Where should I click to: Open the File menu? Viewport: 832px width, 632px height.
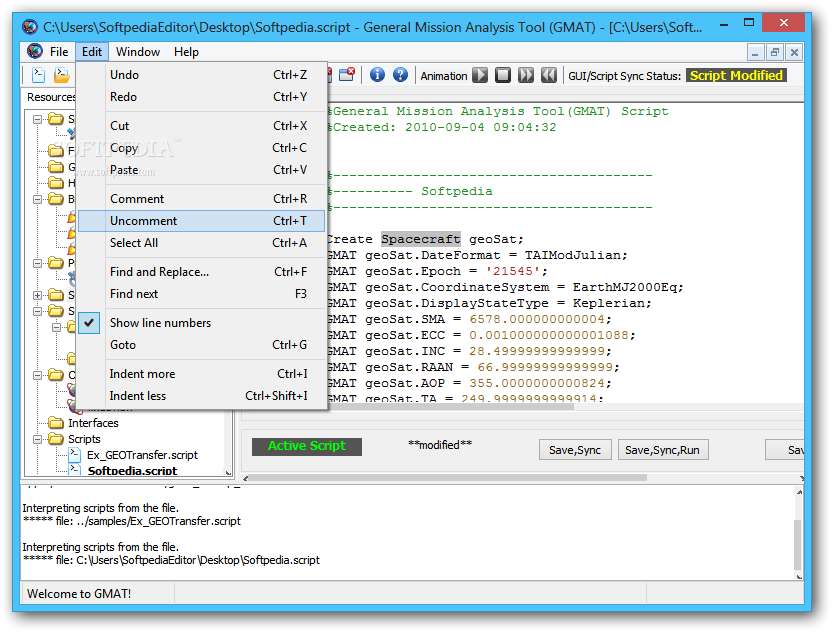pyautogui.click(x=59, y=52)
